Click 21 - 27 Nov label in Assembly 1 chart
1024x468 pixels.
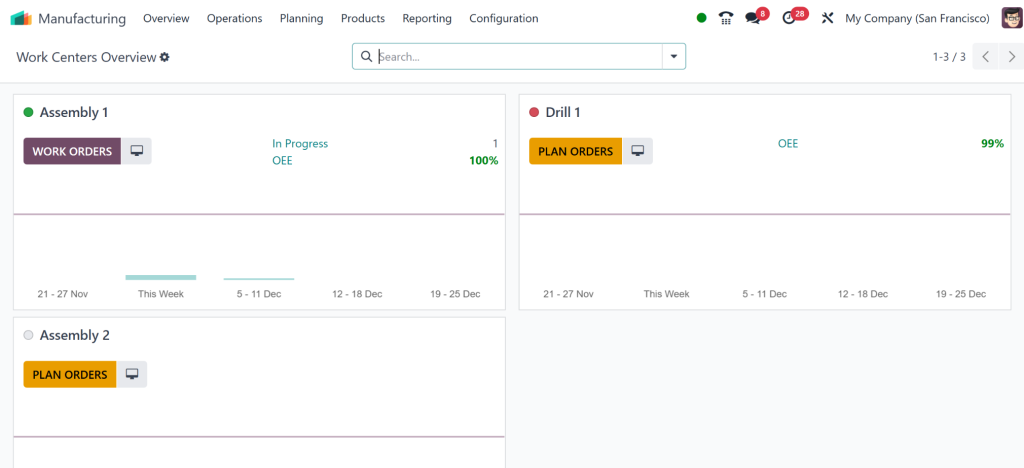[x=63, y=294]
